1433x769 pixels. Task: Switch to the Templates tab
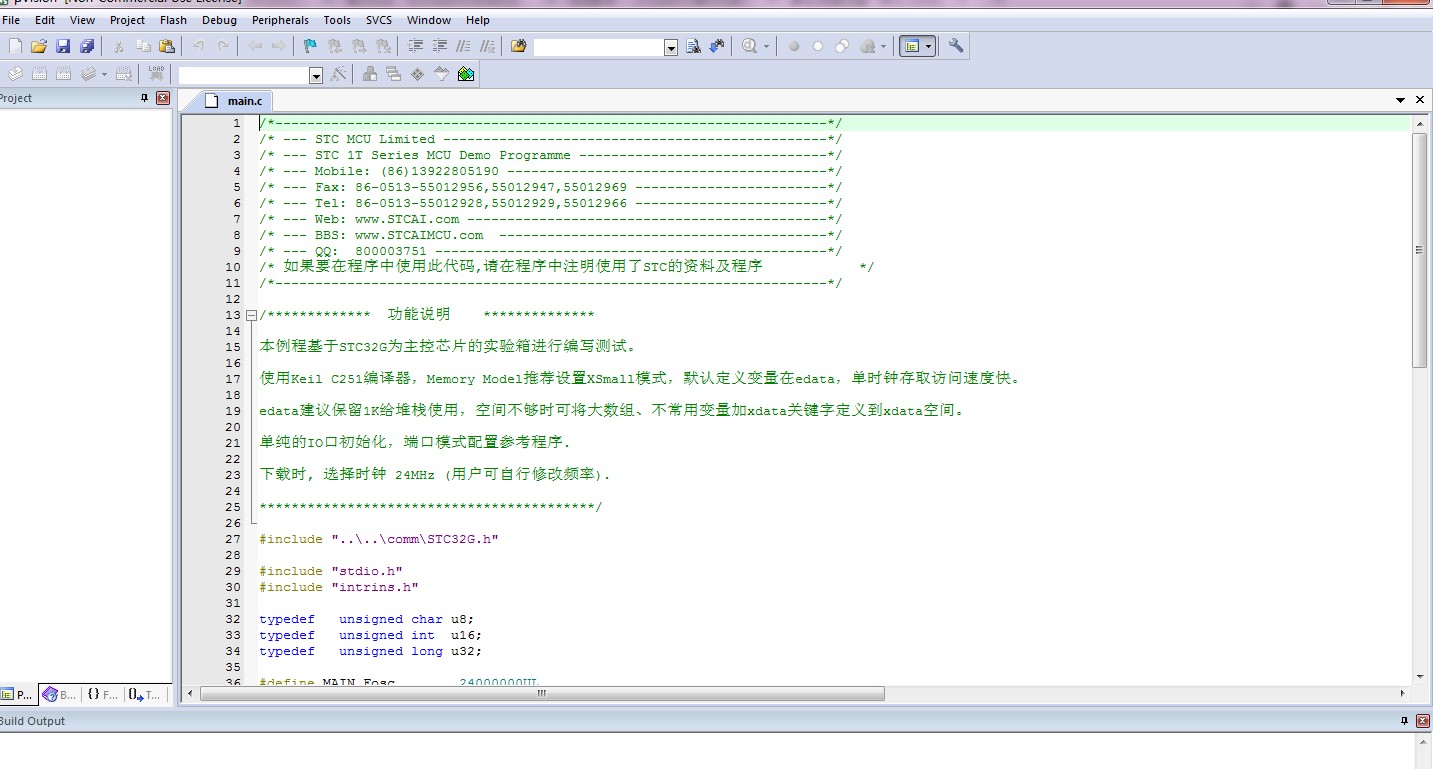coord(146,694)
